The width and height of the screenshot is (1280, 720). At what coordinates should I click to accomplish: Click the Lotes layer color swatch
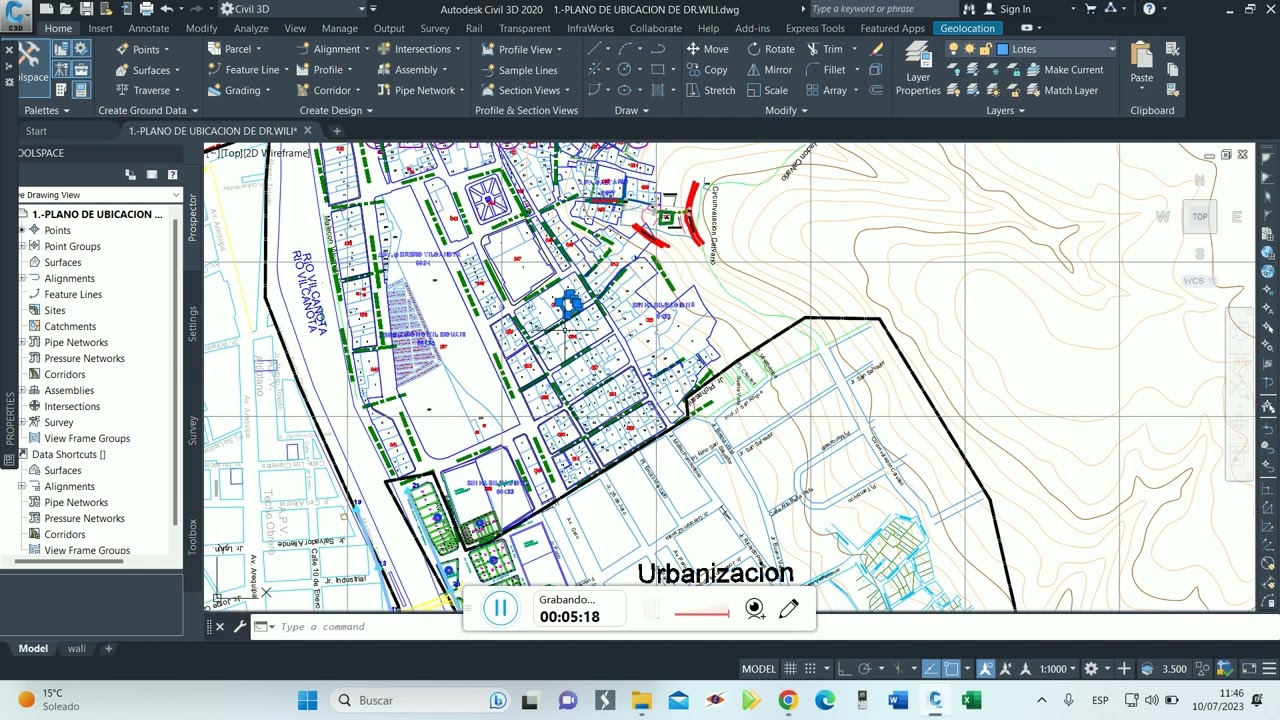pyautogui.click(x=1003, y=49)
